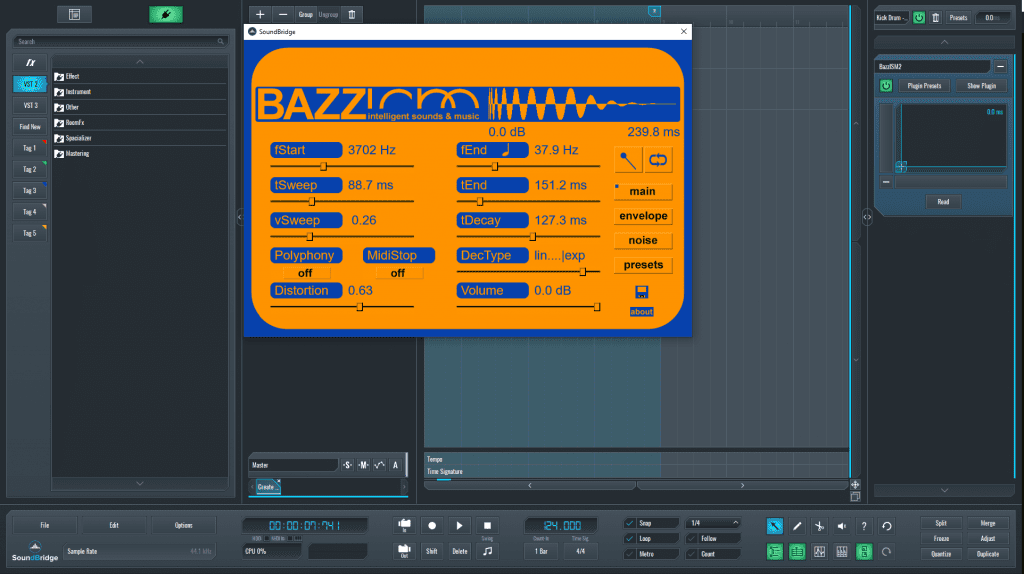Image resolution: width=1024 pixels, height=574 pixels.
Task: Toggle the Polyphony off switch
Action: 305,273
